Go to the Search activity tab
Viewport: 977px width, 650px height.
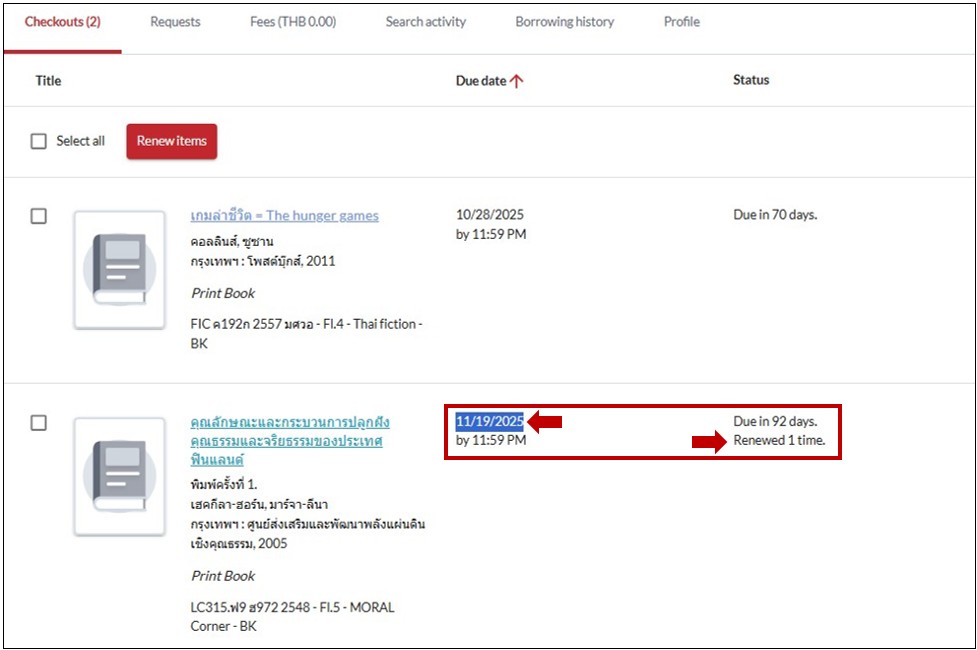pos(425,22)
